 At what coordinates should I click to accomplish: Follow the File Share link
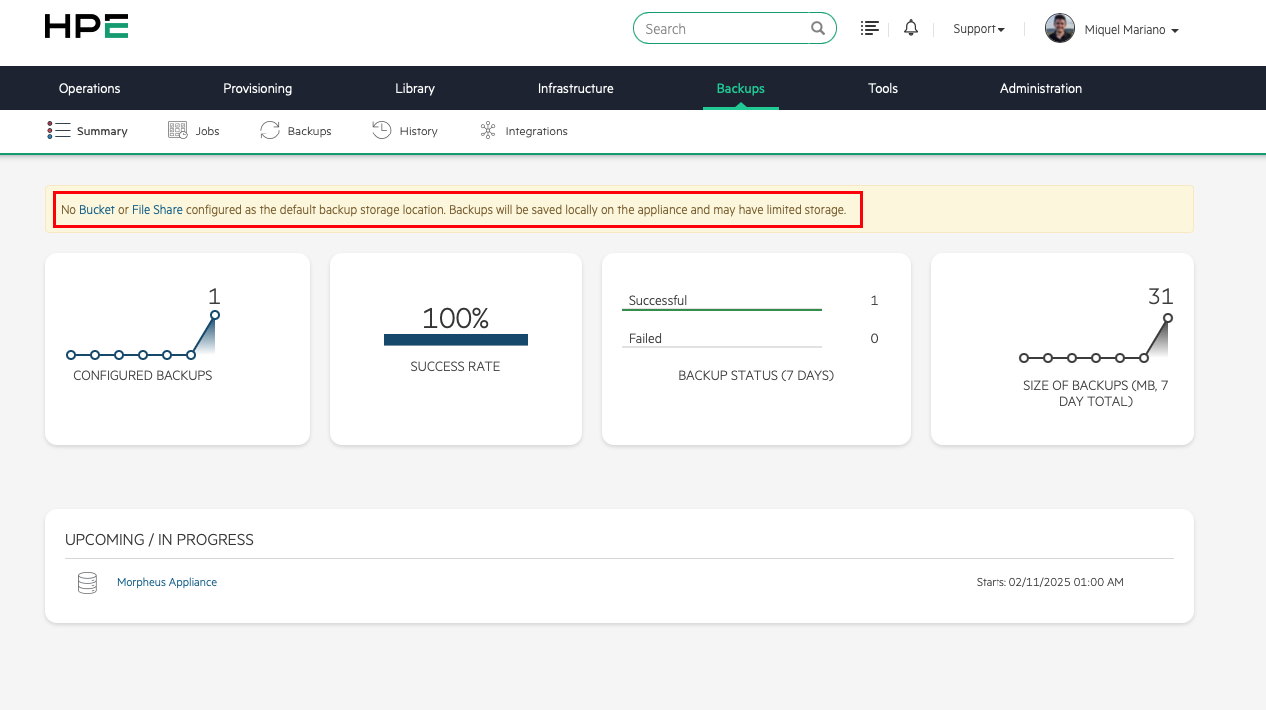coord(157,211)
